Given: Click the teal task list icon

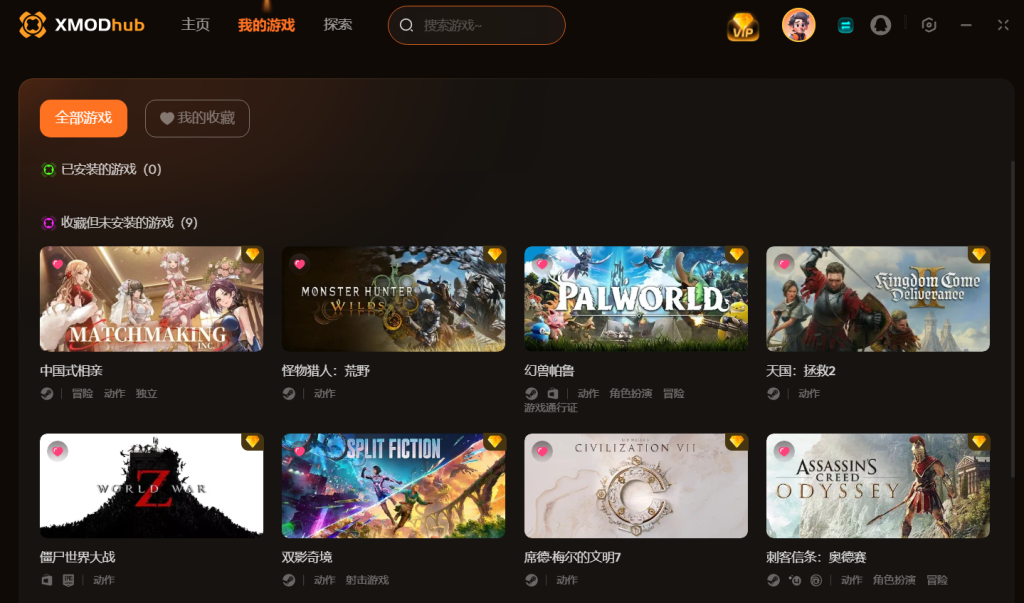Looking at the screenshot, I should click(x=845, y=25).
